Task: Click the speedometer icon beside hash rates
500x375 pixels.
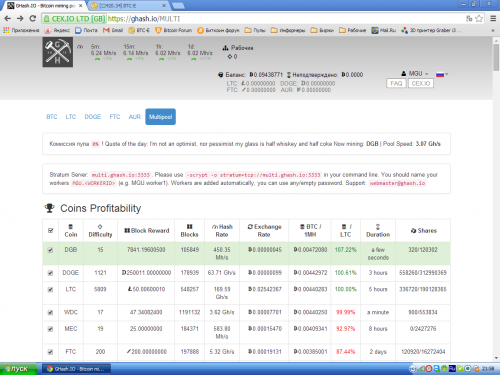Action: click(80, 47)
